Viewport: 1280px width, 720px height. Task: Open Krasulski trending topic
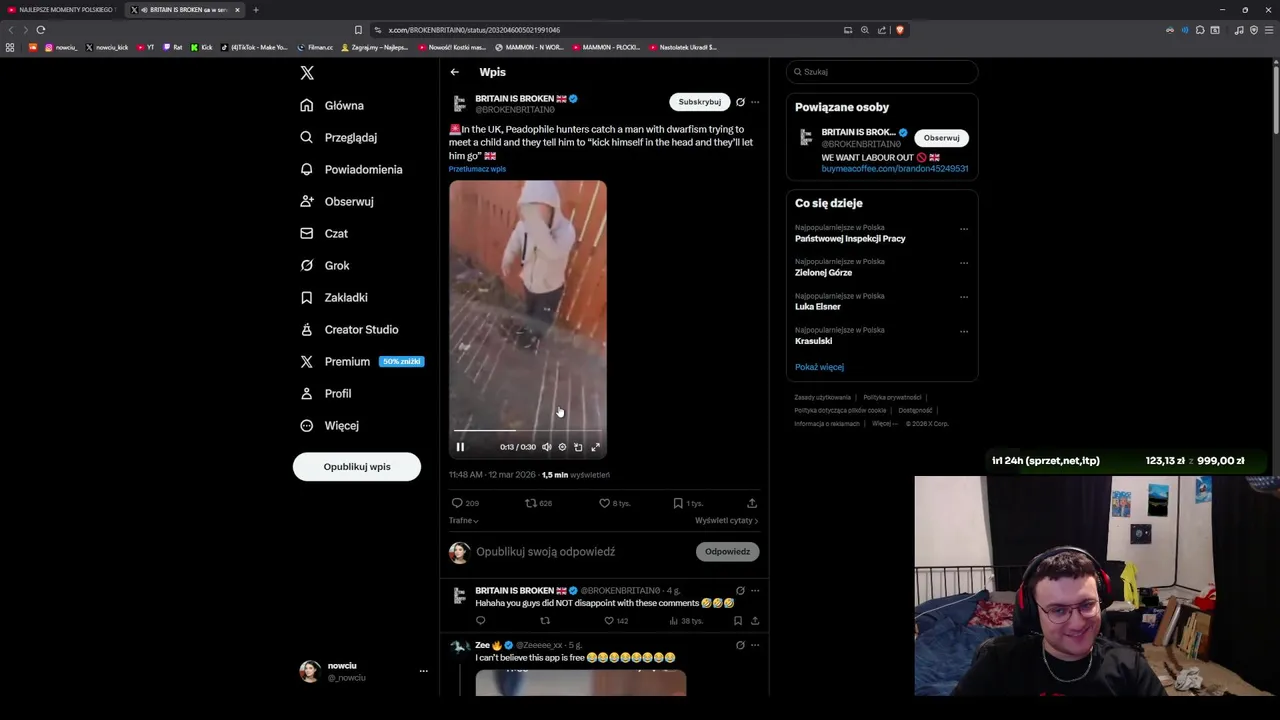coord(813,341)
